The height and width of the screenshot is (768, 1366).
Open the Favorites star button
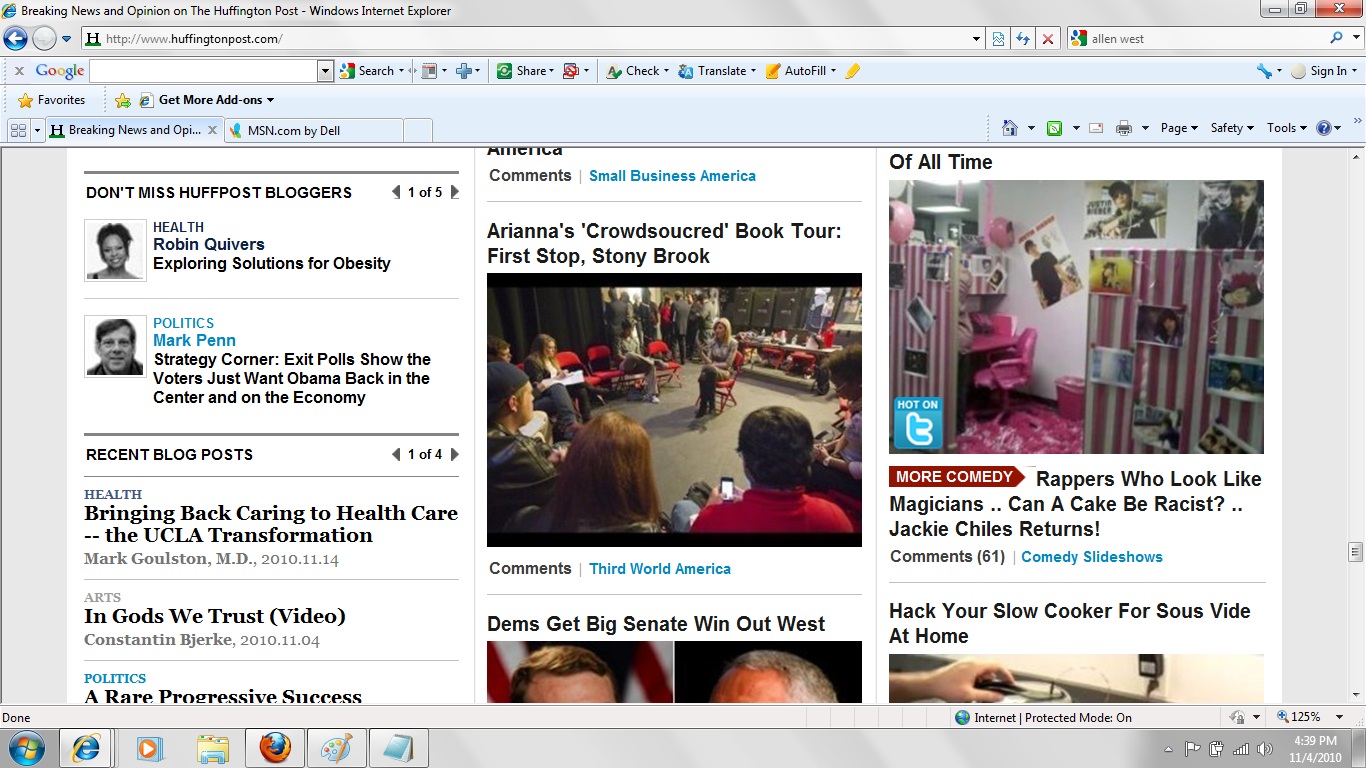(52, 100)
